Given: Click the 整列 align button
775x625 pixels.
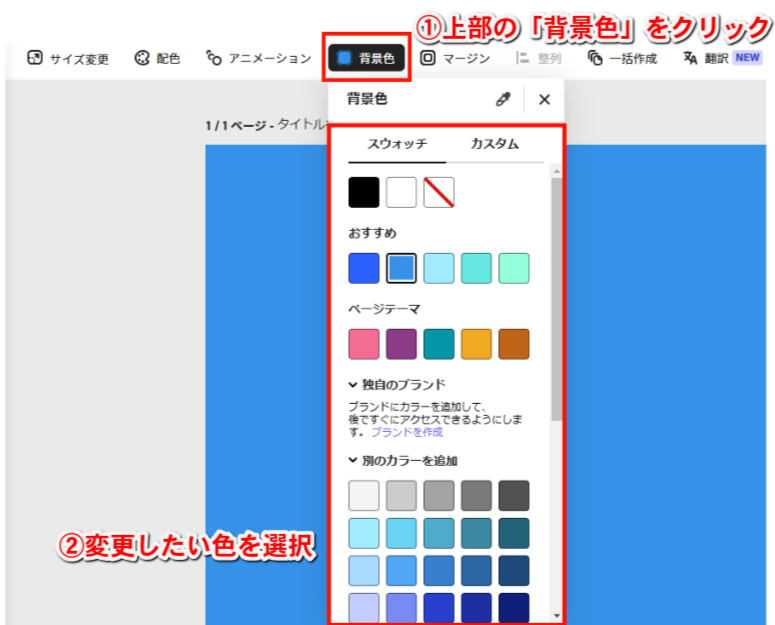Looking at the screenshot, I should click(538, 59).
